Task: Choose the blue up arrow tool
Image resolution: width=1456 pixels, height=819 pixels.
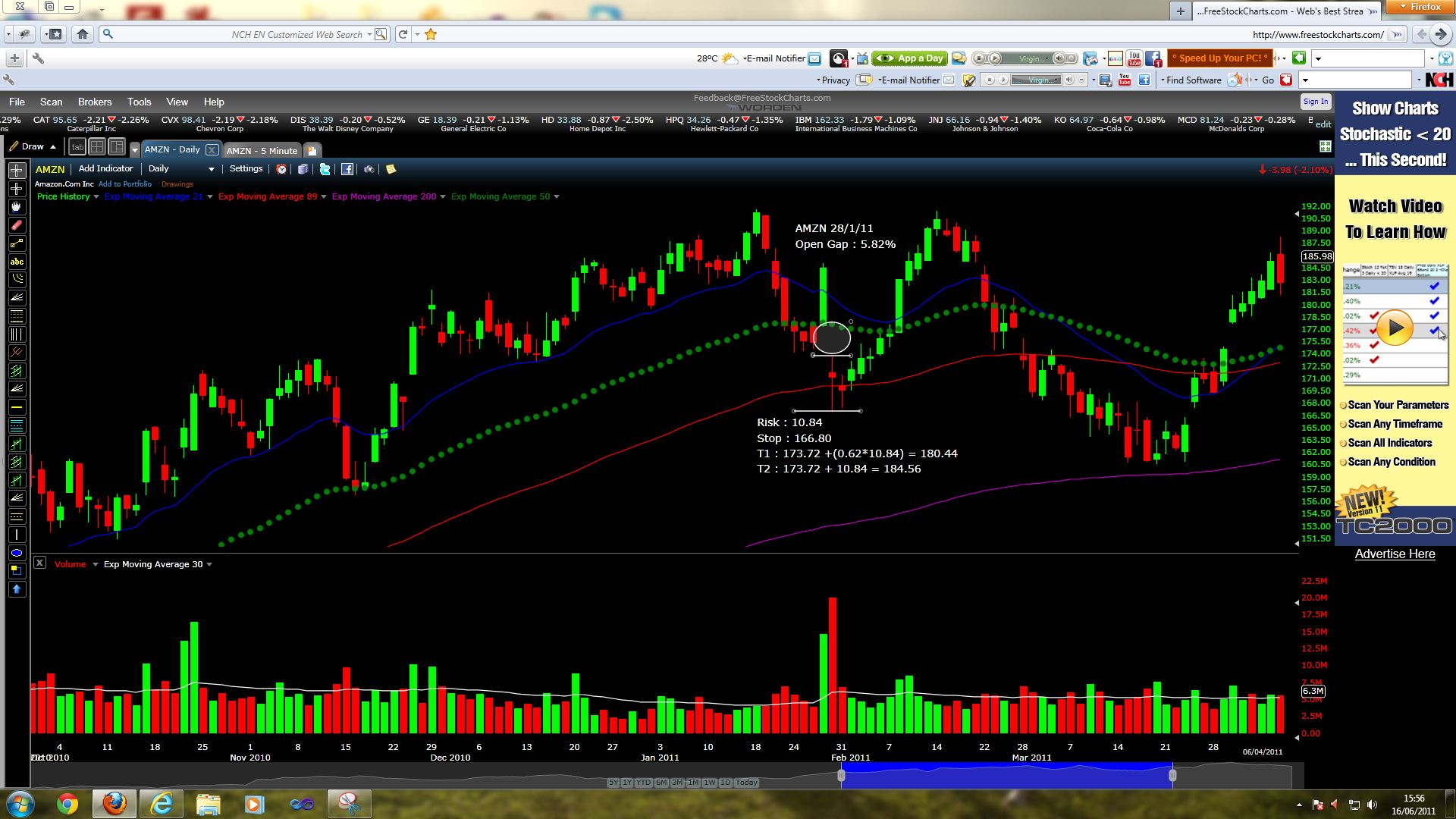Action: tap(17, 589)
